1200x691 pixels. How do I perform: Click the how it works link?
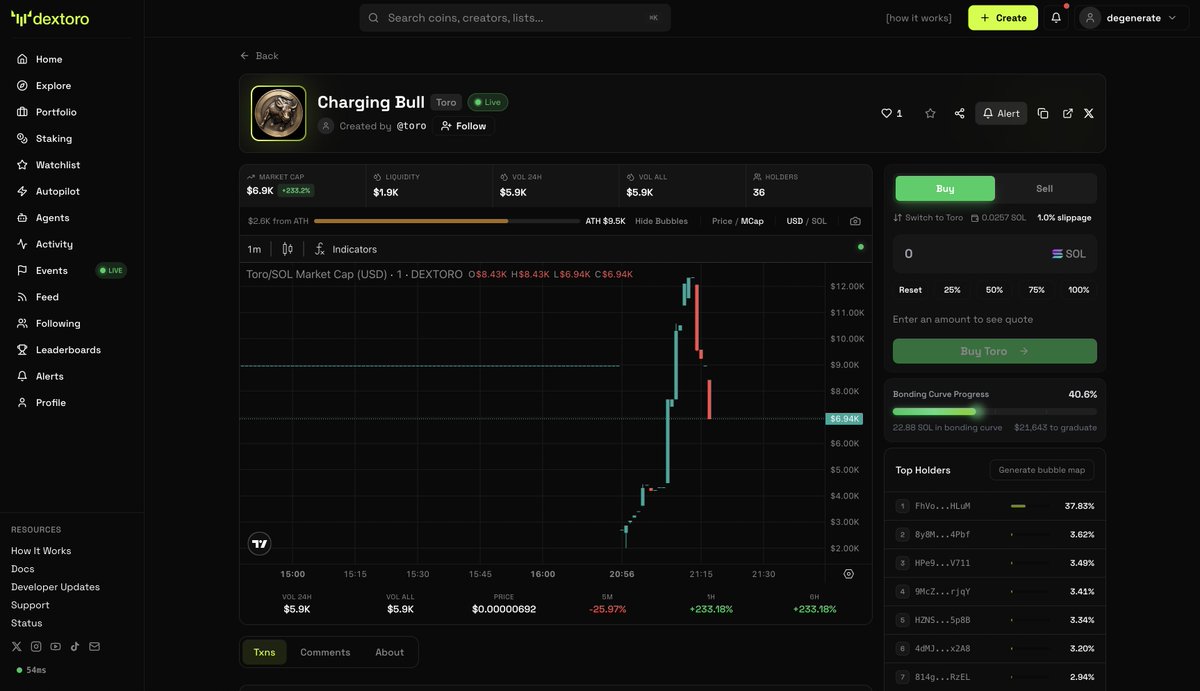click(919, 18)
